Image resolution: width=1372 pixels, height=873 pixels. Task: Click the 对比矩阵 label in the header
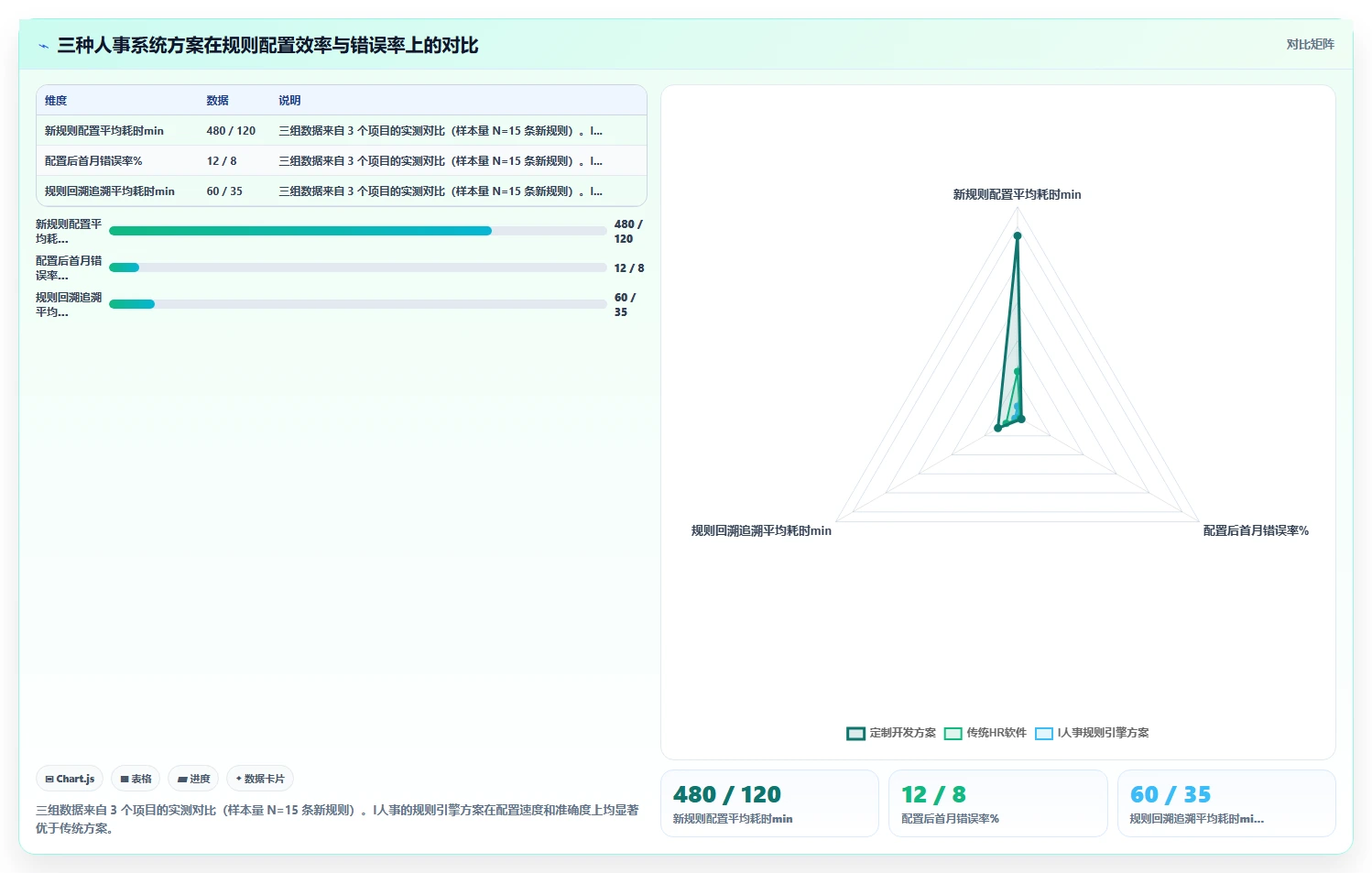tap(1310, 44)
